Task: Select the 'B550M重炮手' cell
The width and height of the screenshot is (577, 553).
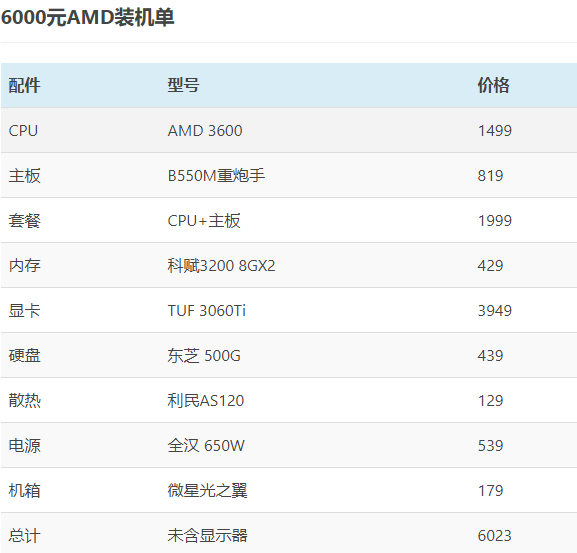Action: pos(216,176)
